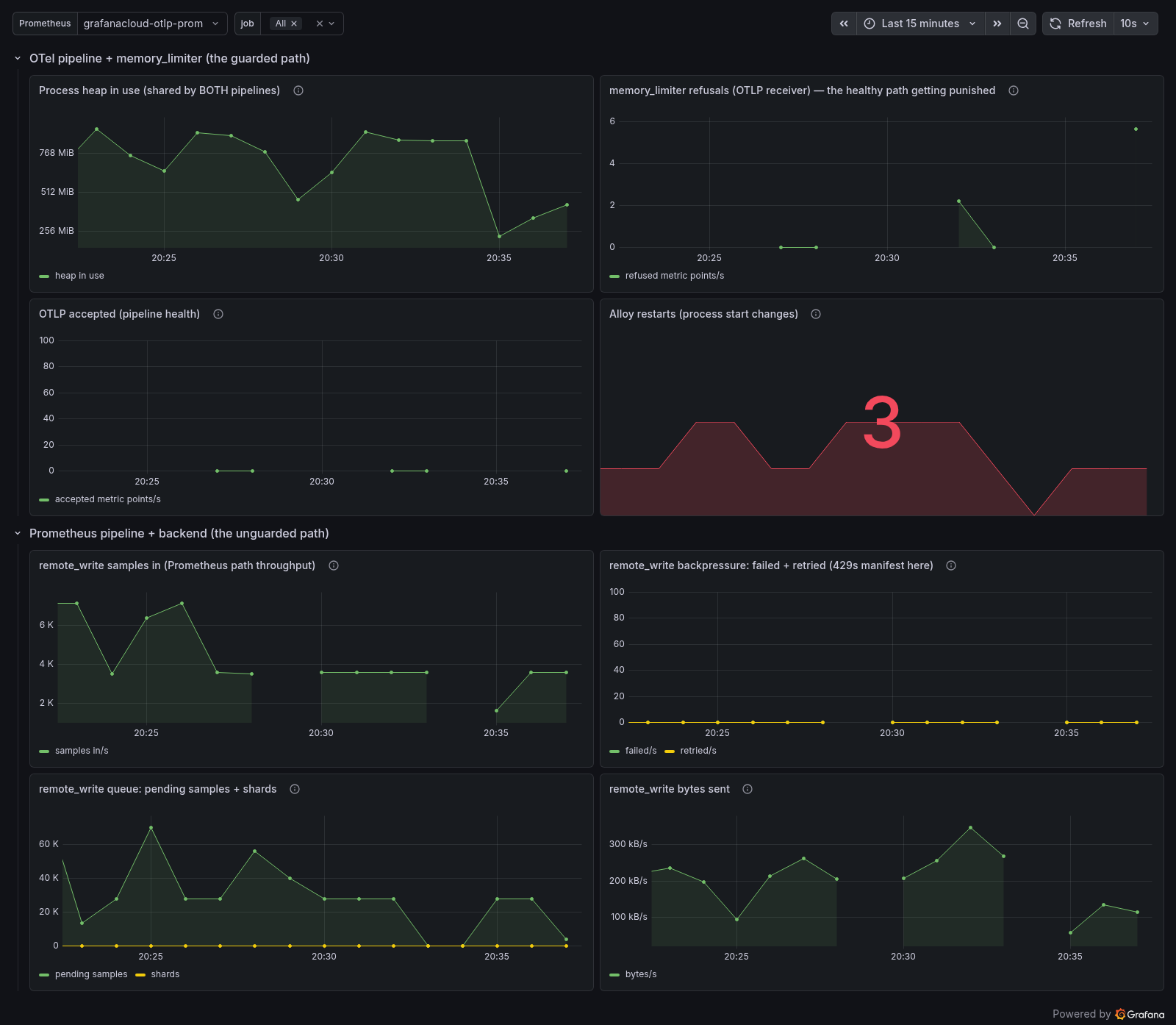Clear the job variable selection
Viewport: 1176px width, 1025px height.
click(320, 24)
